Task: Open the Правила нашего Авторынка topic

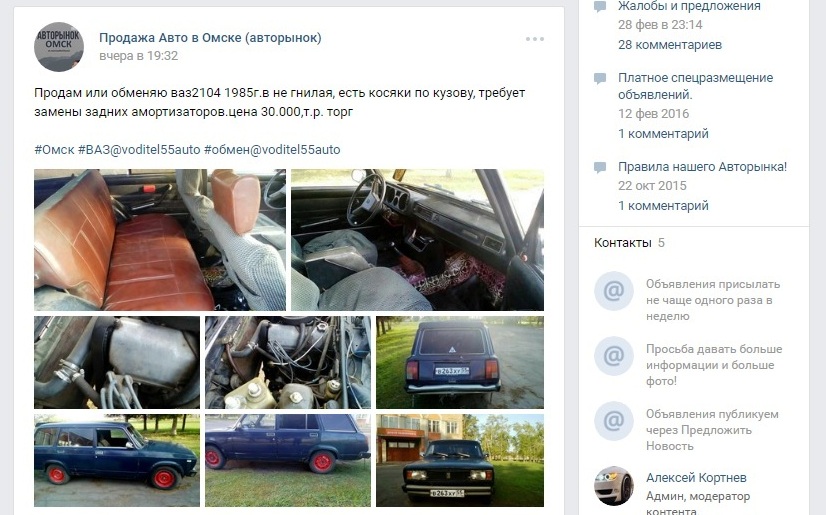Action: pos(702,167)
